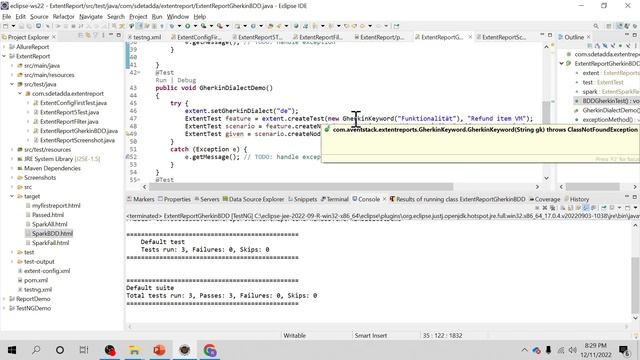Image resolution: width=640 pixels, height=360 pixels.
Task: Click Eclipse icon on the taskbar
Action: pos(184,350)
